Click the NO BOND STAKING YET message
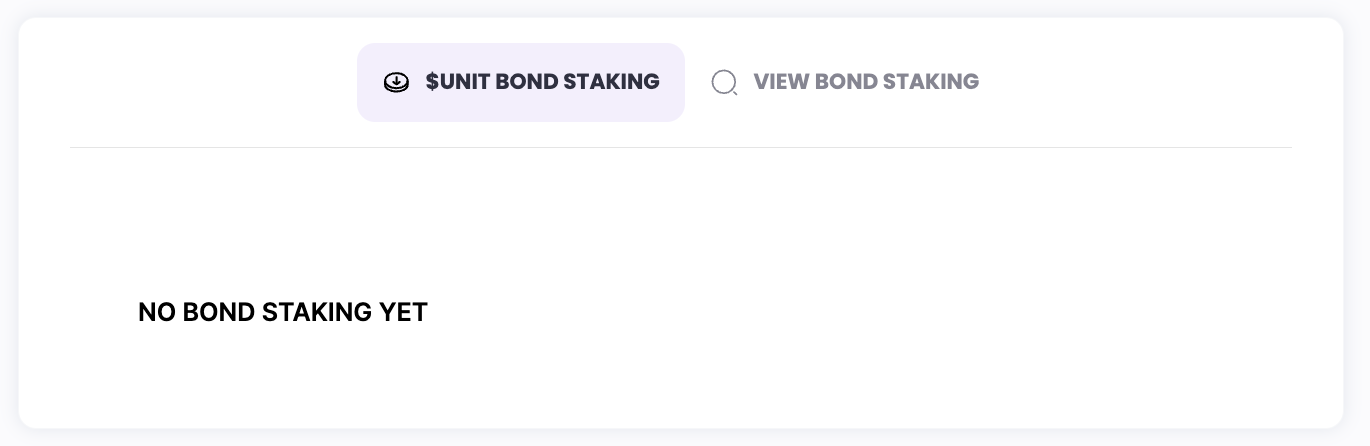The image size is (1370, 446). click(x=283, y=312)
